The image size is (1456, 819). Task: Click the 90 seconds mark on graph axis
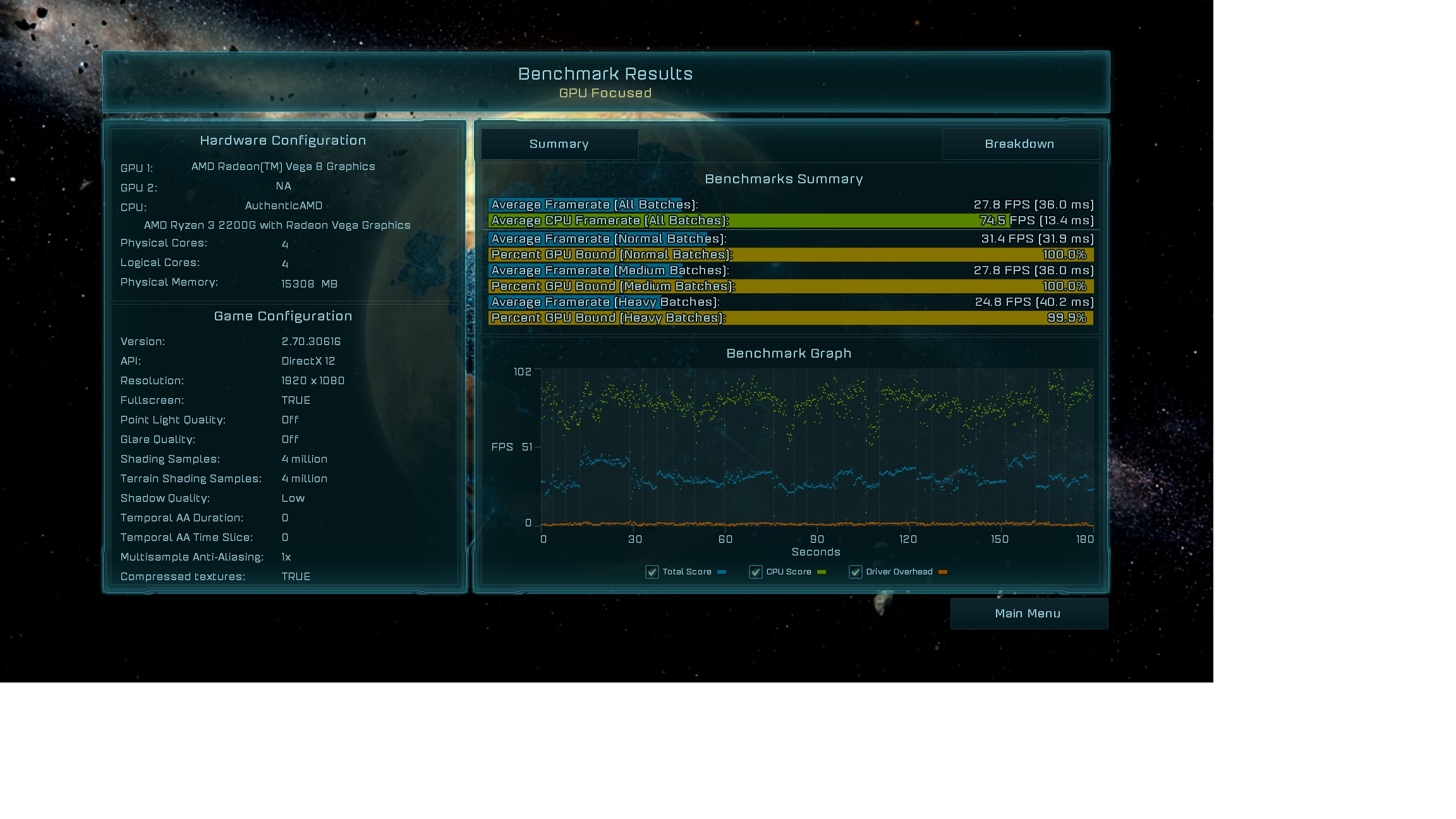click(817, 539)
